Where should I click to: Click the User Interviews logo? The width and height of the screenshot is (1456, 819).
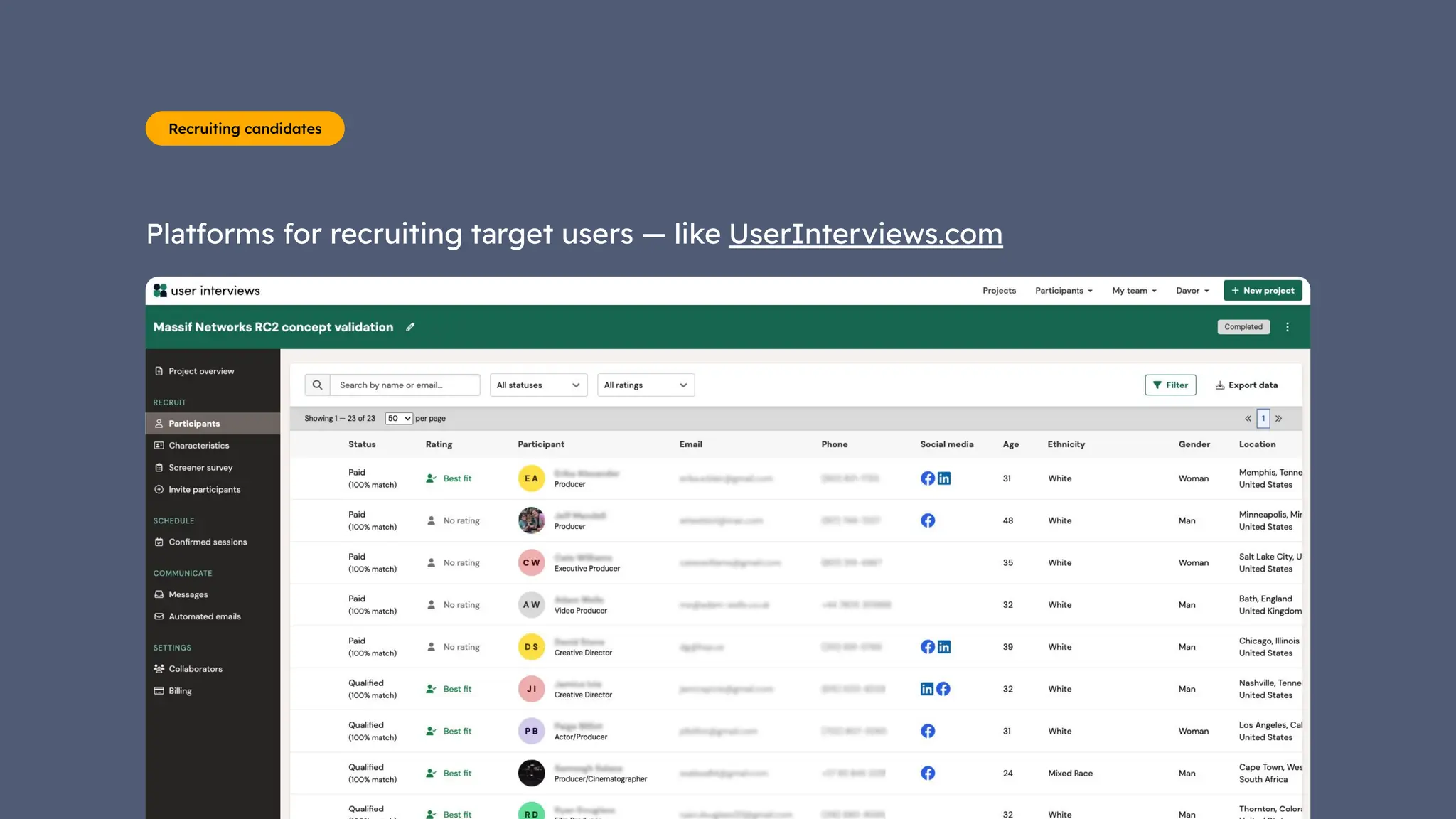(206, 291)
